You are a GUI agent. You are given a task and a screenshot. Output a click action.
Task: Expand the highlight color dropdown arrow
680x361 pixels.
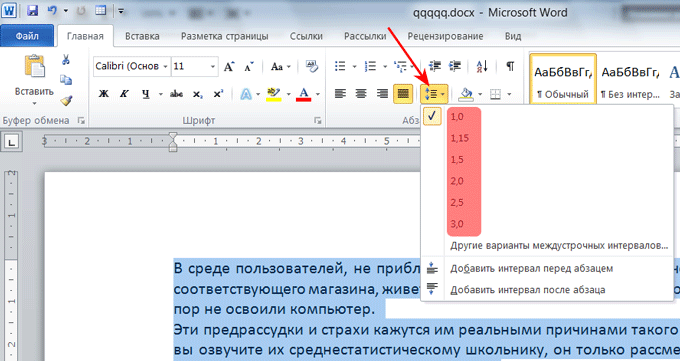click(x=288, y=94)
